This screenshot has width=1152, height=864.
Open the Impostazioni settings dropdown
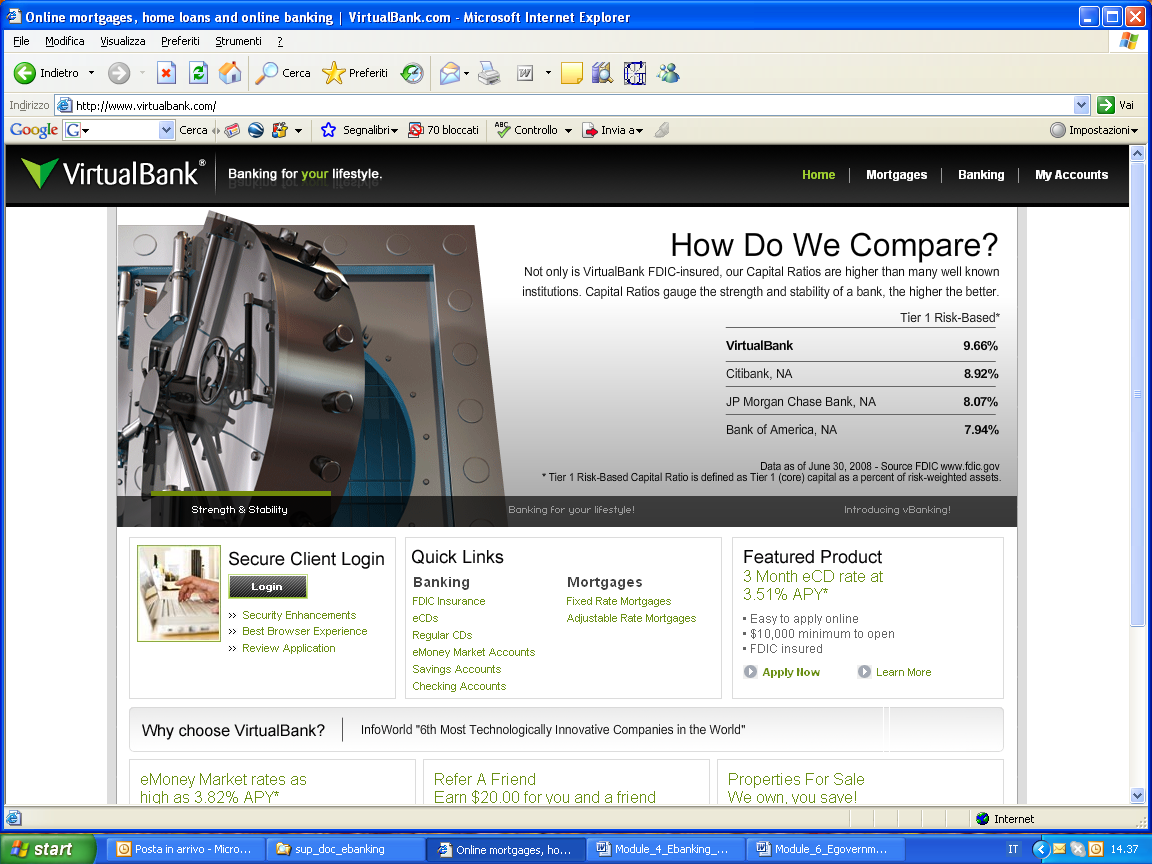[1094, 130]
